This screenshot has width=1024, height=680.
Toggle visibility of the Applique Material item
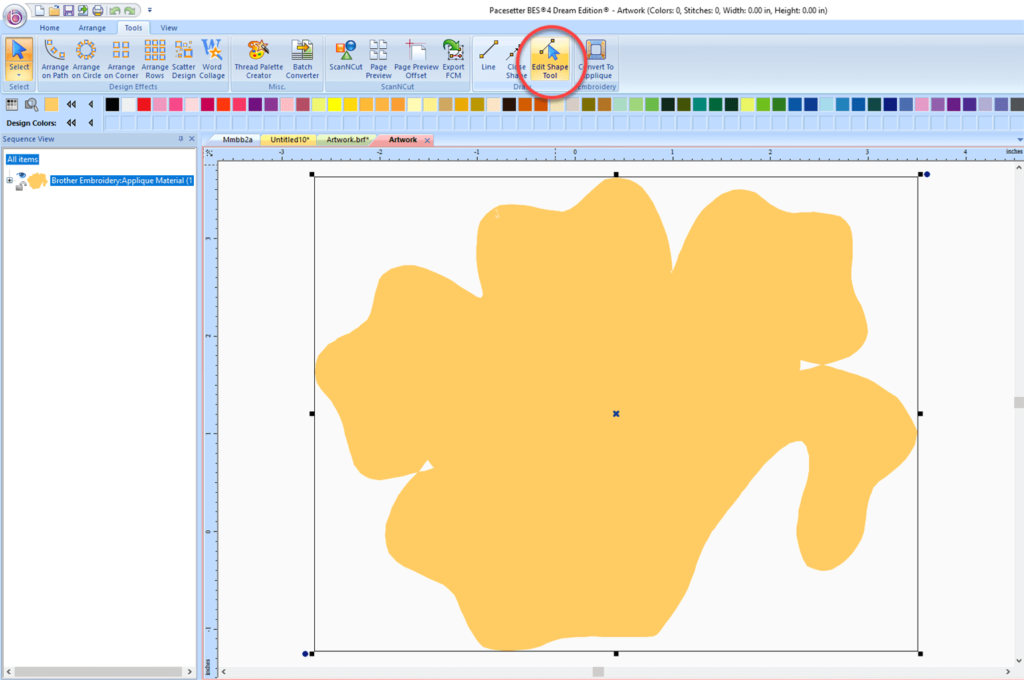point(21,173)
